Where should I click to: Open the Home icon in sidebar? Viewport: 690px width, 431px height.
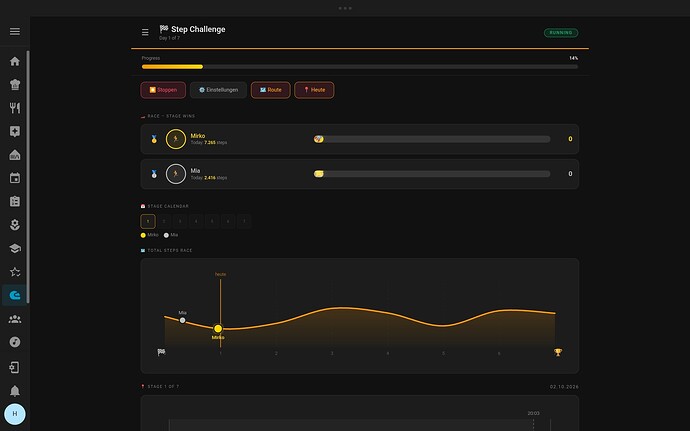(x=15, y=61)
